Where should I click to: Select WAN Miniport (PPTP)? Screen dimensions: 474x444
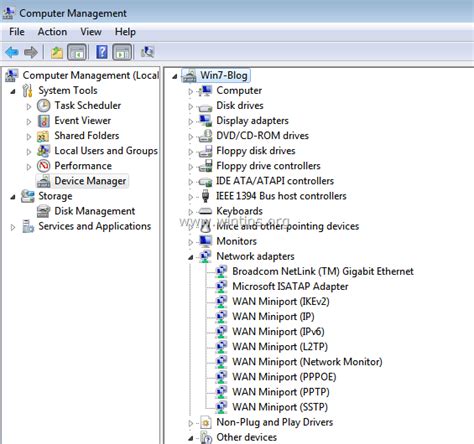coord(281,392)
